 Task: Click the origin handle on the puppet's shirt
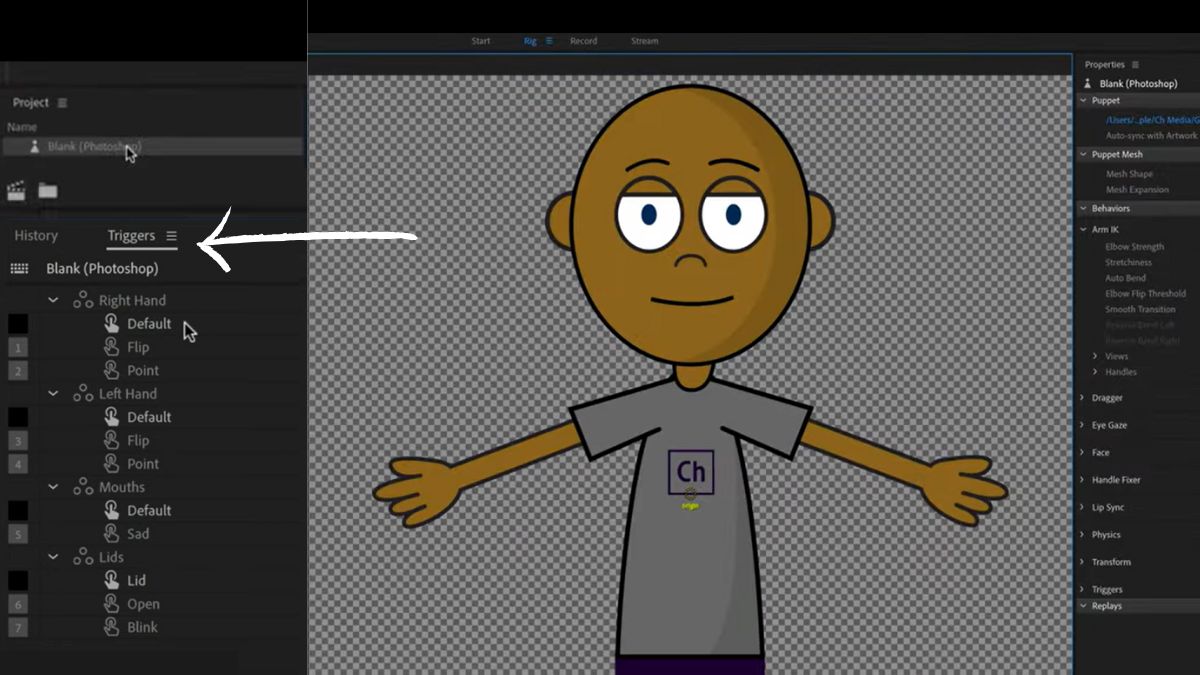click(690, 493)
